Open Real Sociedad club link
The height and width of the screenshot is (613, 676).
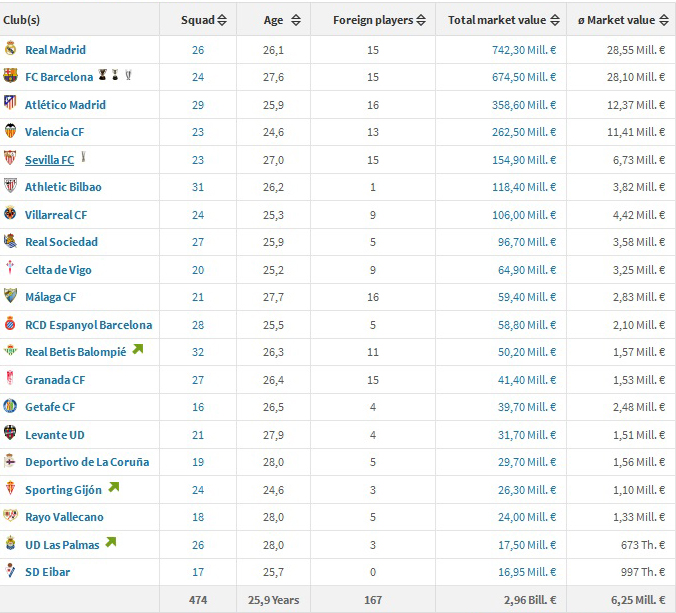[x=61, y=242]
